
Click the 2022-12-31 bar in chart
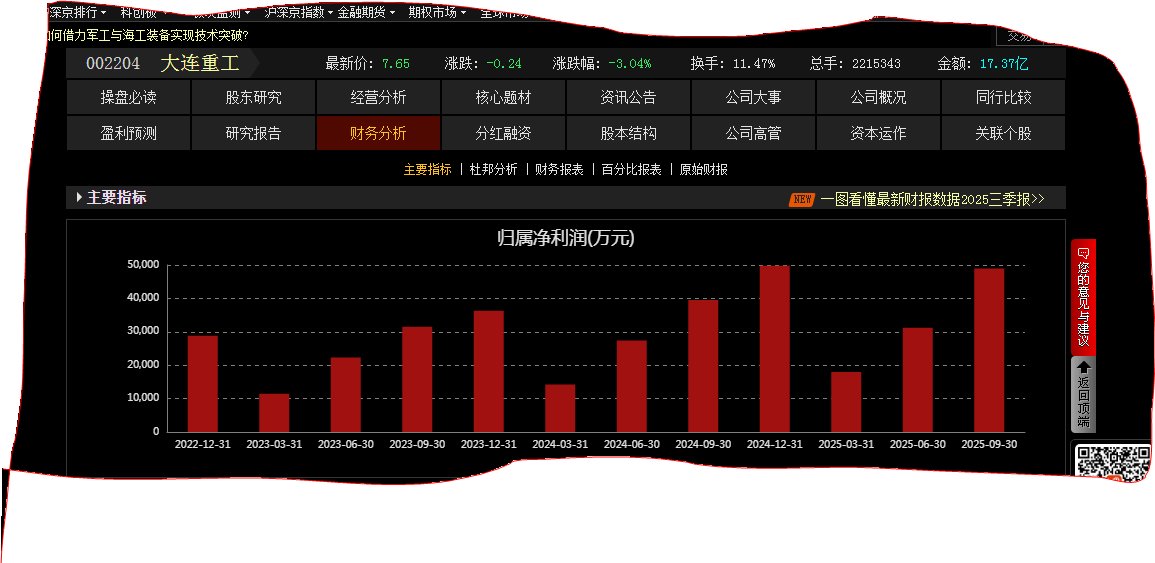(x=203, y=384)
